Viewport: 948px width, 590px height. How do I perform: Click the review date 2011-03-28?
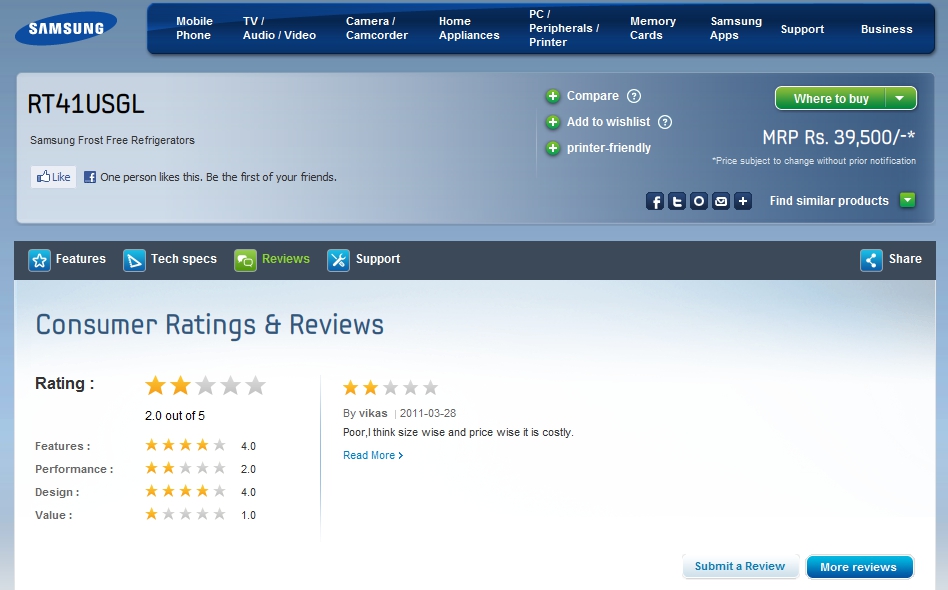[428, 413]
